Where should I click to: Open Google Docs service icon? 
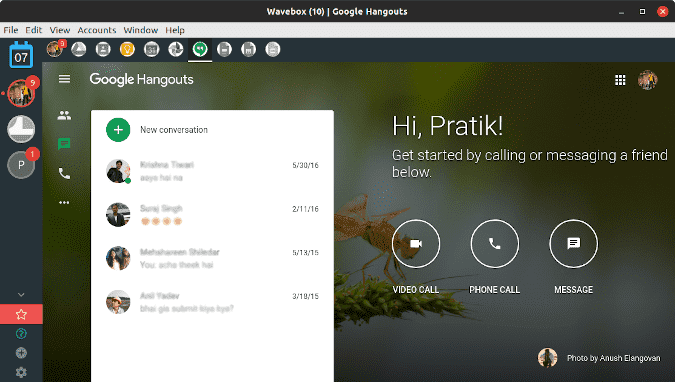(224, 49)
